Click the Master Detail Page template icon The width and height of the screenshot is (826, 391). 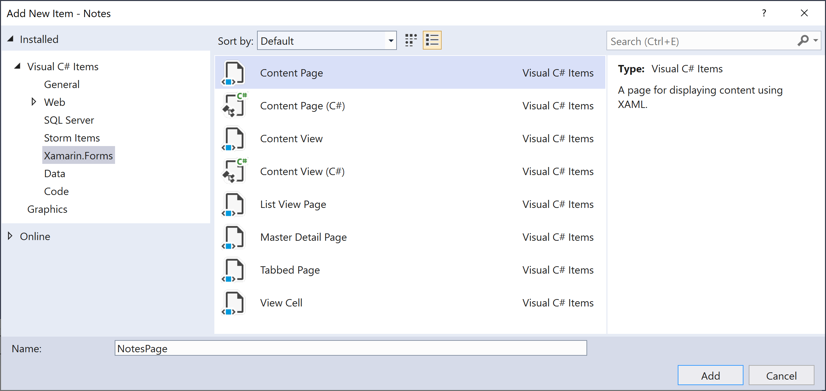point(233,237)
